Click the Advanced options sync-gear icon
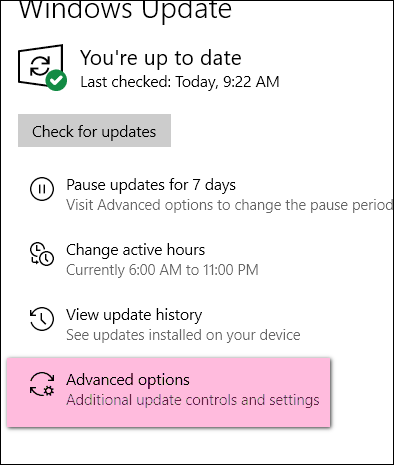This screenshot has height=465, width=394. (42, 384)
